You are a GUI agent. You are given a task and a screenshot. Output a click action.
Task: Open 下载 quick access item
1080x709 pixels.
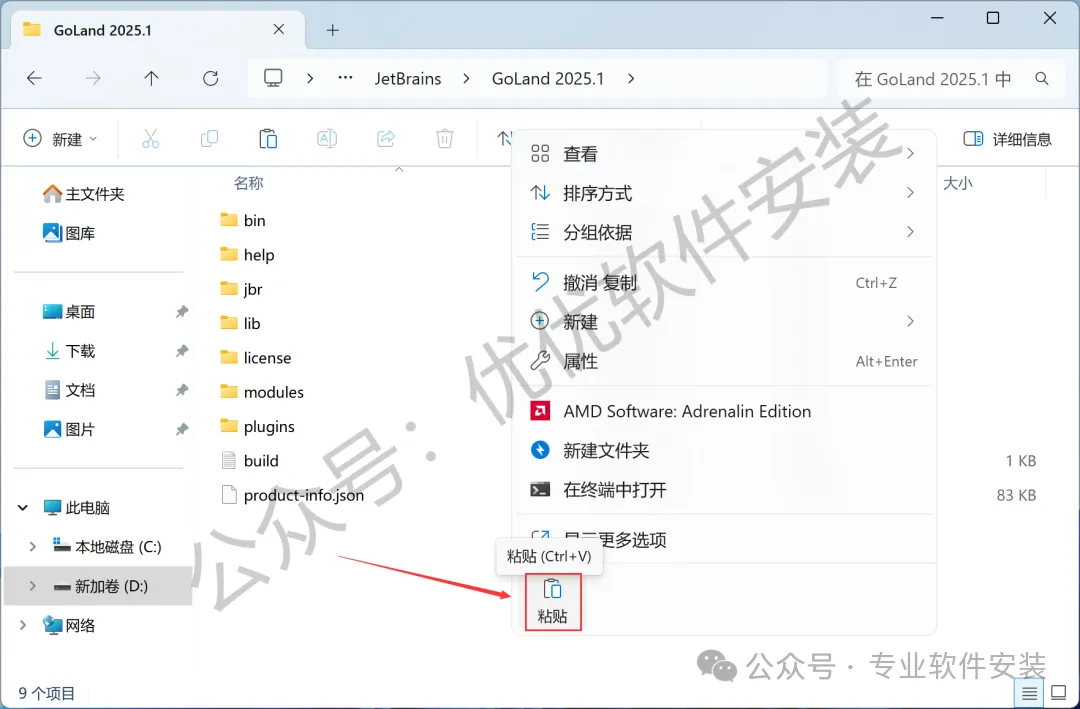pos(69,351)
